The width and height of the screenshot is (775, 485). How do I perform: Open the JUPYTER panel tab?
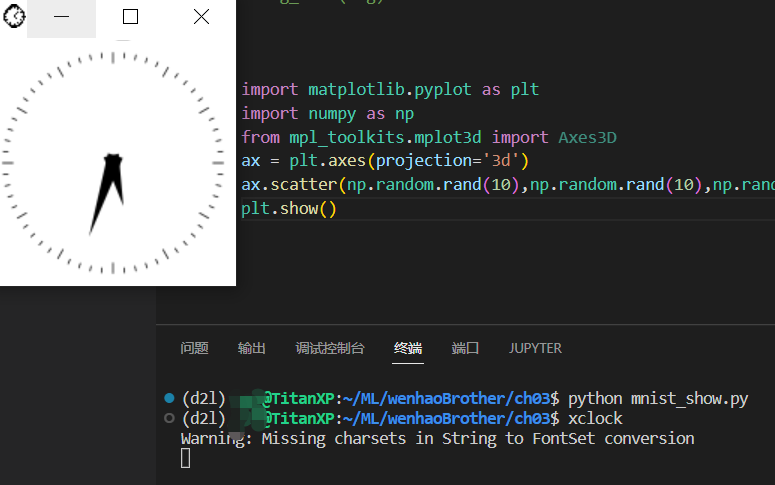pos(535,348)
